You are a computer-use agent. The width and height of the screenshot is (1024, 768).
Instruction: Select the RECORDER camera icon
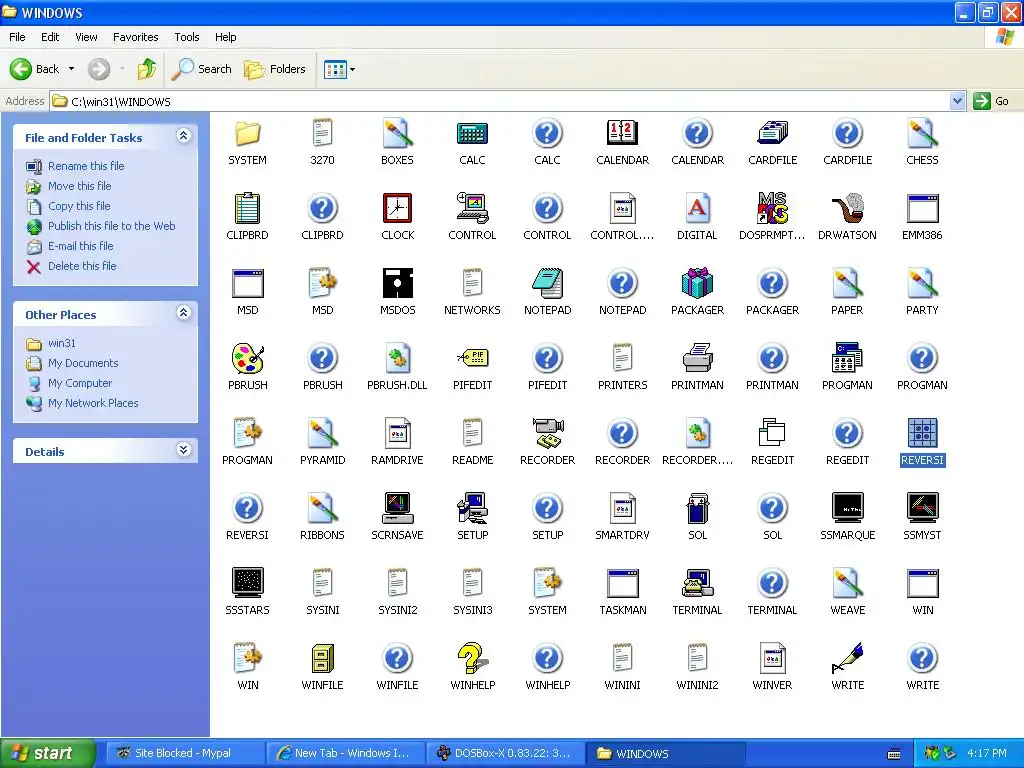pyautogui.click(x=547, y=434)
